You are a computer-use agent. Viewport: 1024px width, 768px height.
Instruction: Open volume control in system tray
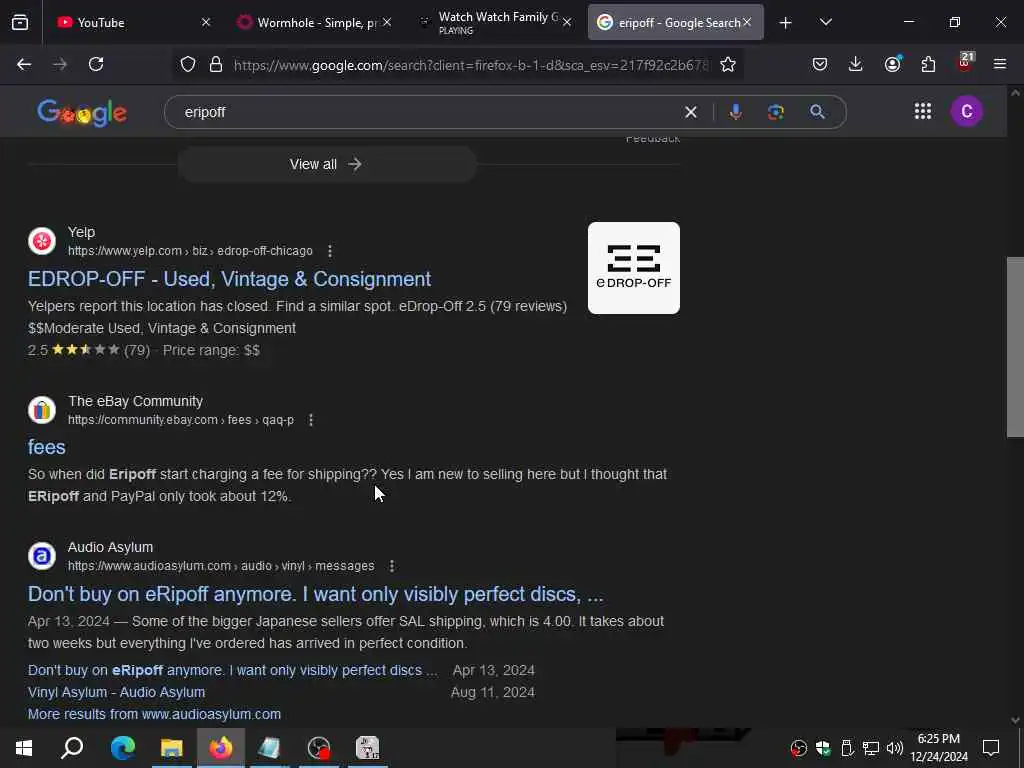[895, 748]
